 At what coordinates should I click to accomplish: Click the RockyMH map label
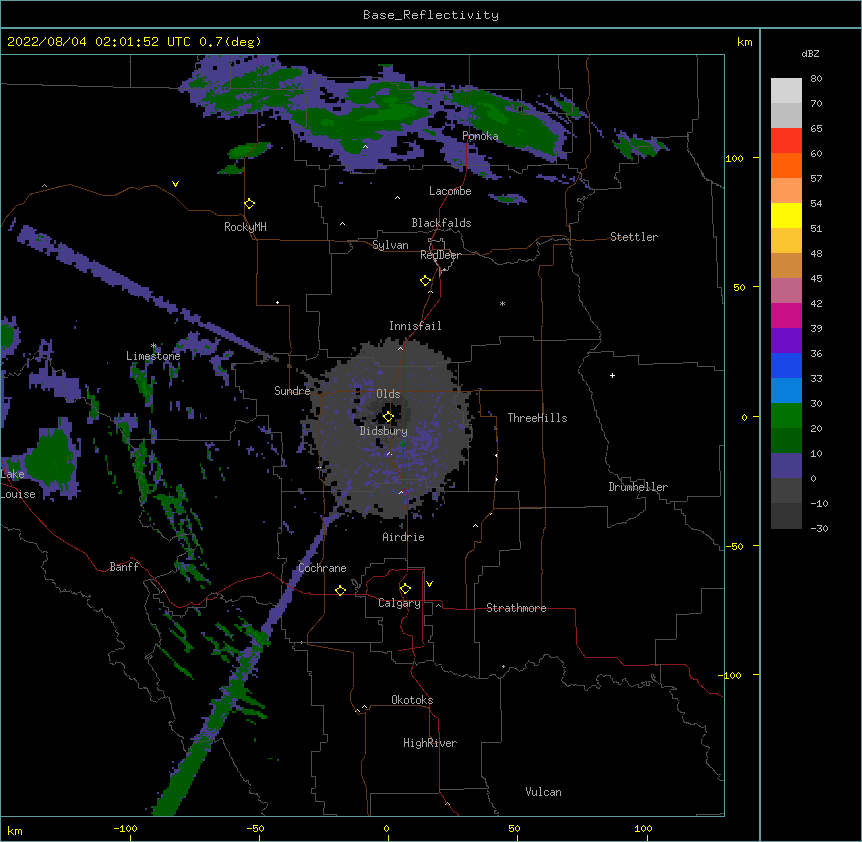pyautogui.click(x=245, y=227)
